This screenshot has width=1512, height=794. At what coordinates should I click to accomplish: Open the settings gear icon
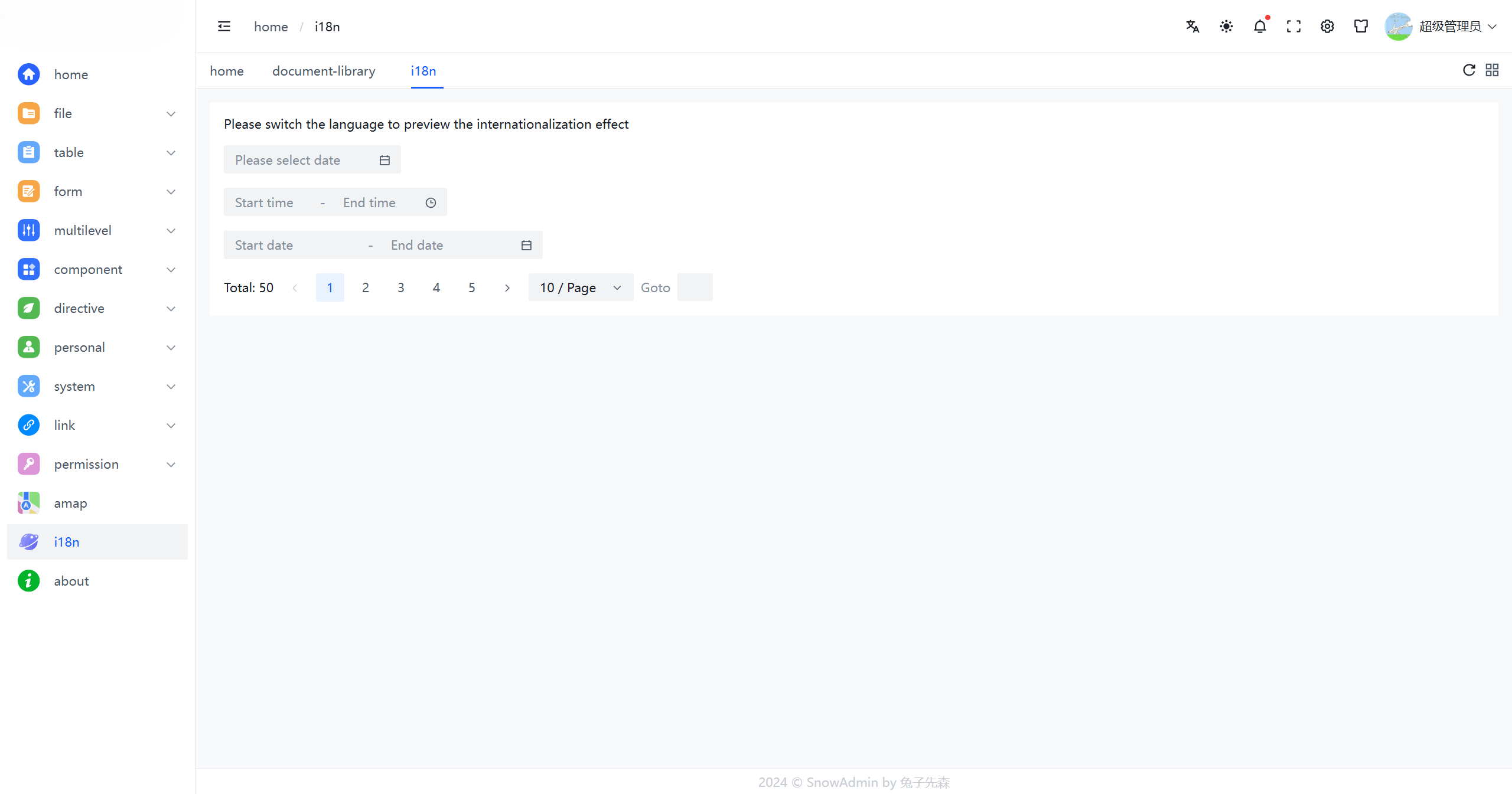[x=1327, y=27]
